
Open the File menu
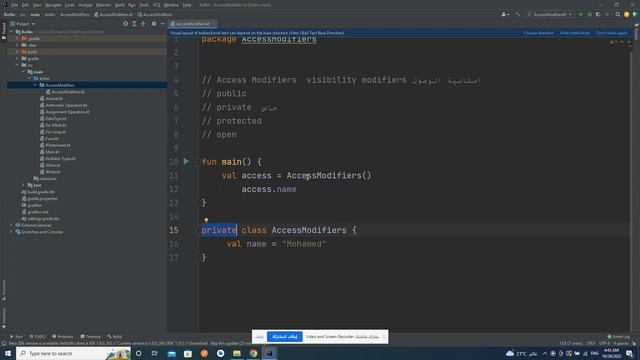pyautogui.click(x=15, y=5)
